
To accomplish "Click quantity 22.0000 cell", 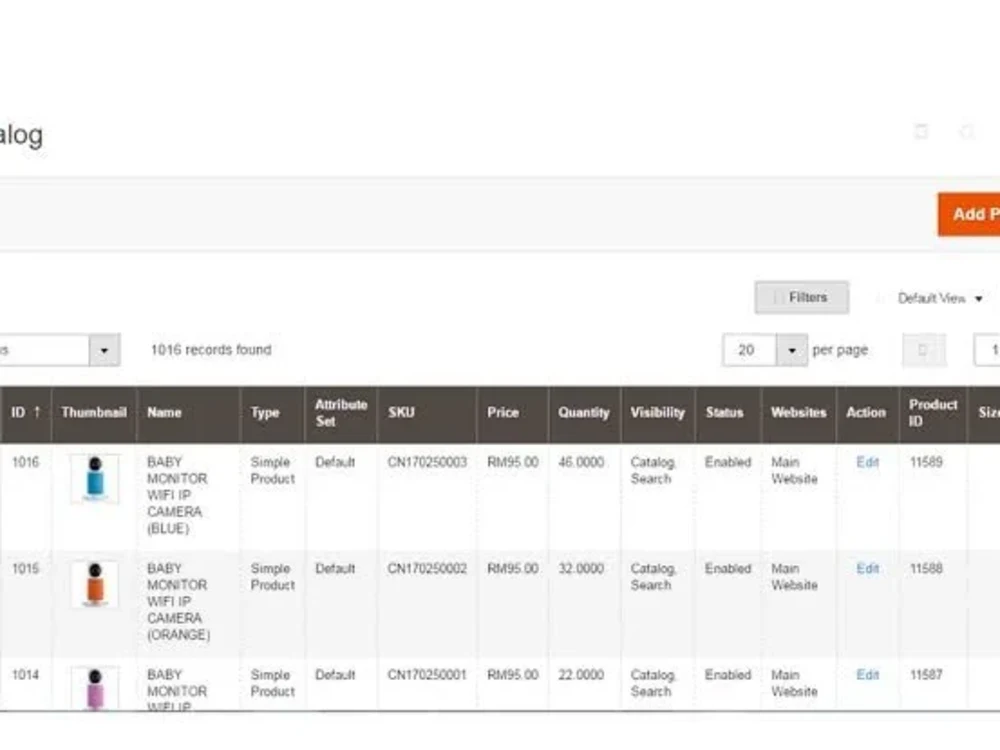I will (581, 675).
